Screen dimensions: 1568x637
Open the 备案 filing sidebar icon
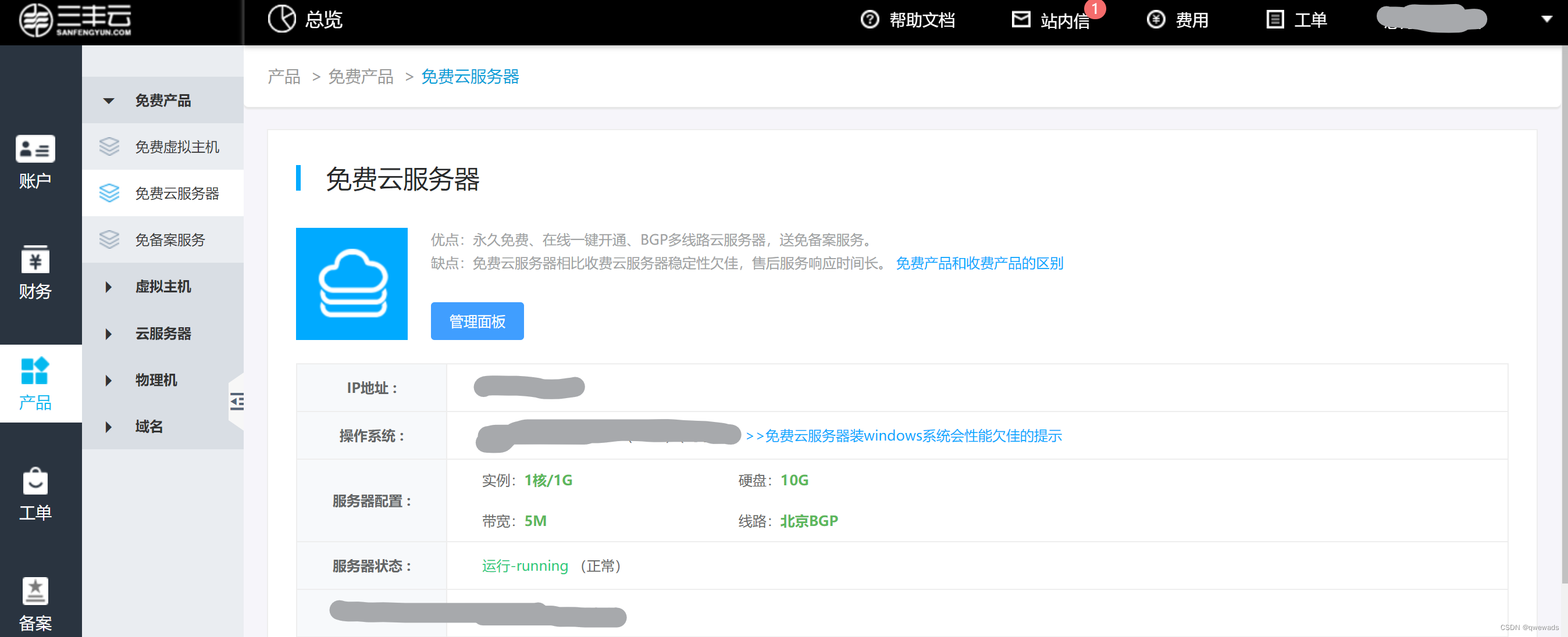click(x=35, y=591)
